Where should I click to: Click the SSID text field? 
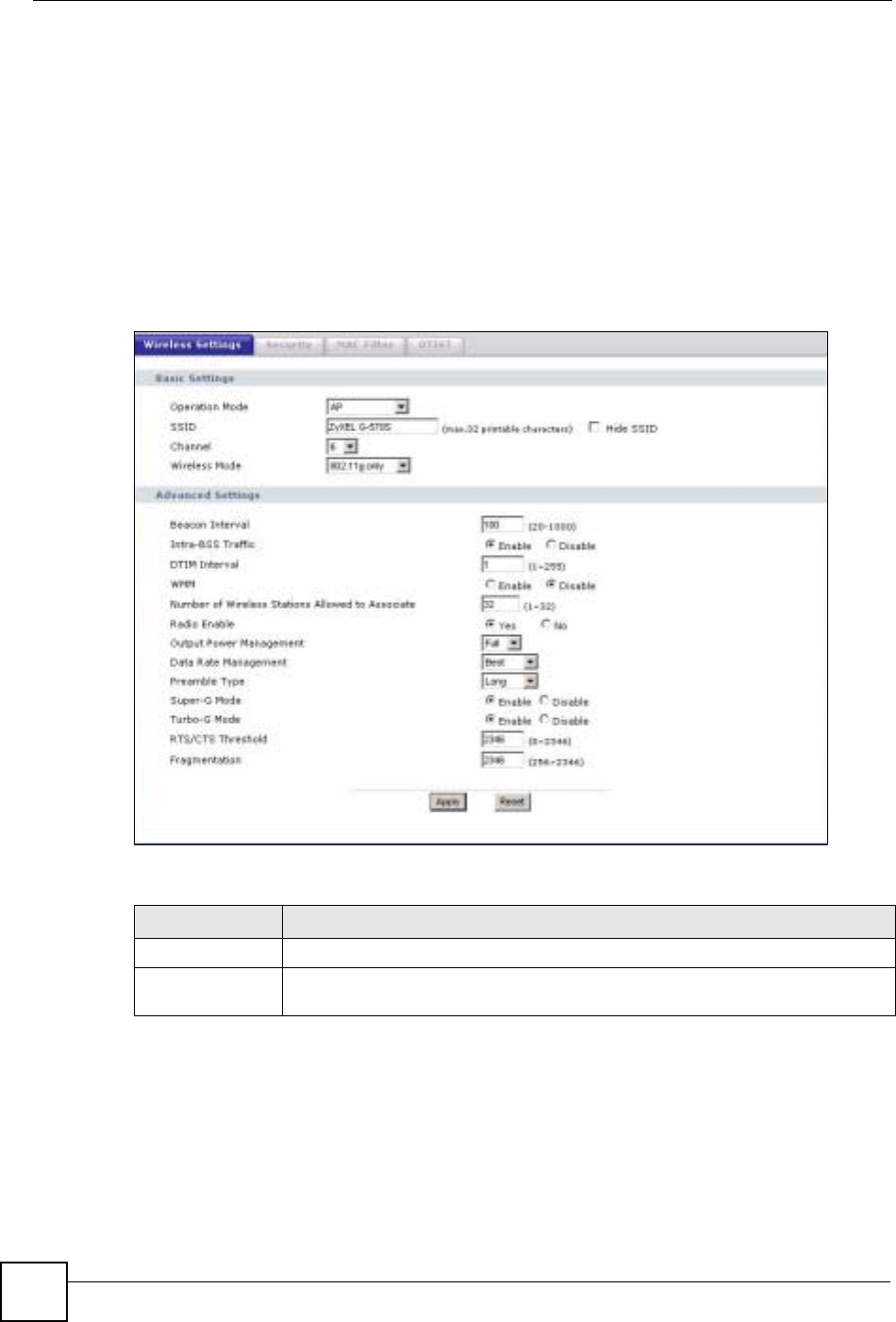[381, 427]
